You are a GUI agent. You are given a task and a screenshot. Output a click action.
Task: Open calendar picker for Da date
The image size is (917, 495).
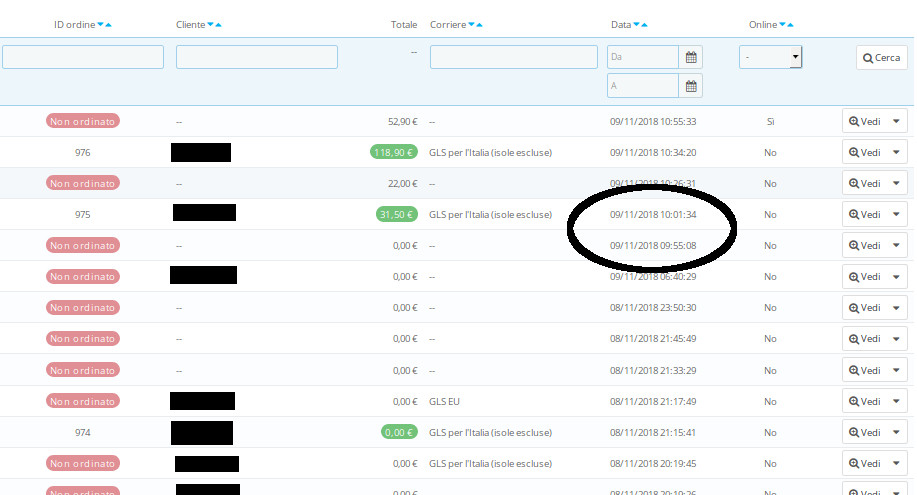click(x=691, y=57)
